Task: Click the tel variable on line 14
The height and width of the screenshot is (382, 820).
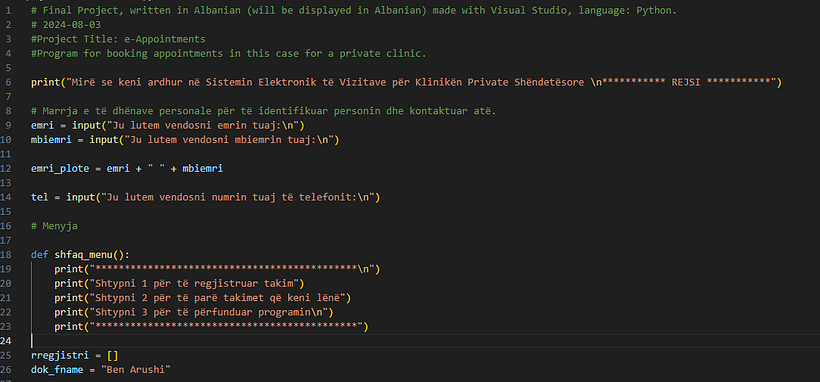Action: coord(40,197)
